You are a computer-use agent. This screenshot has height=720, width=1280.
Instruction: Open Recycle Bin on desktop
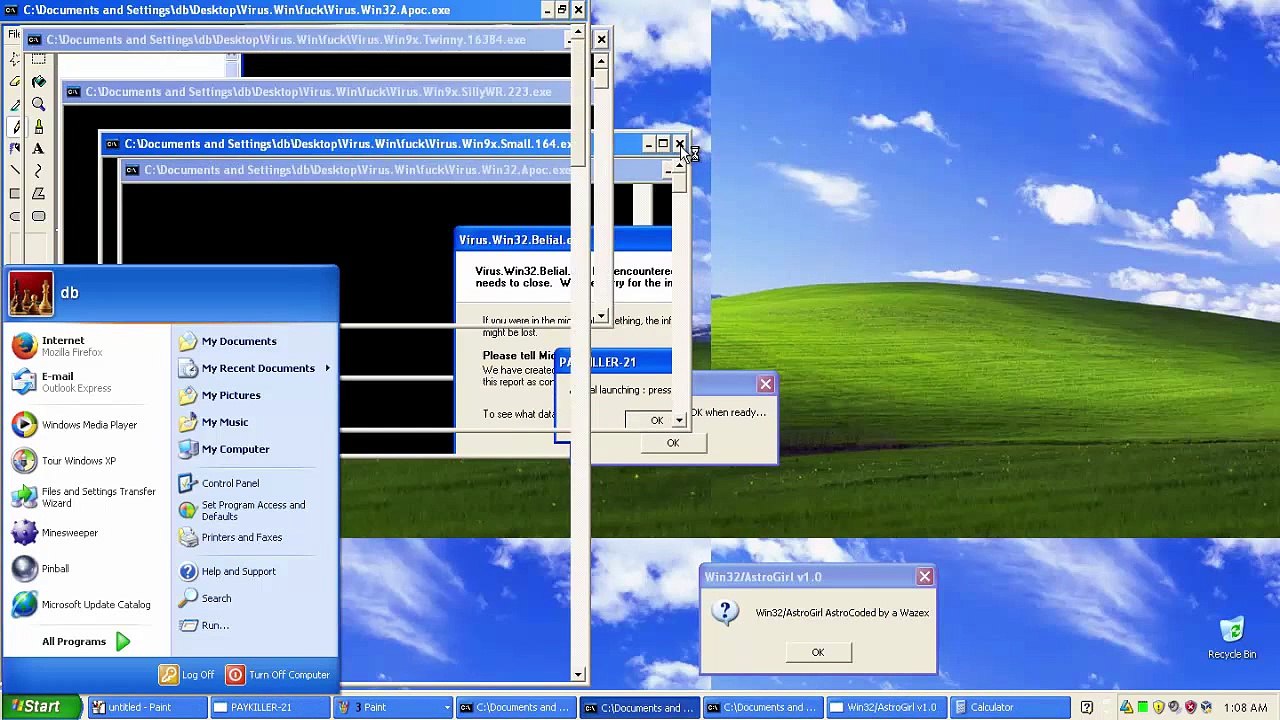point(1232,638)
